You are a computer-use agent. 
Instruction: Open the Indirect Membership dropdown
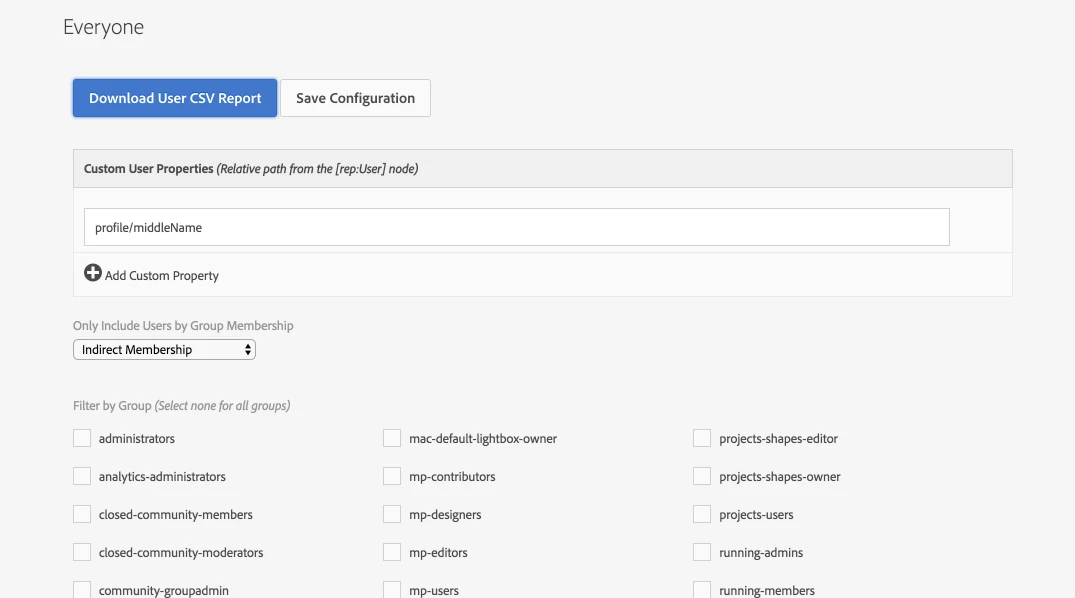point(165,350)
